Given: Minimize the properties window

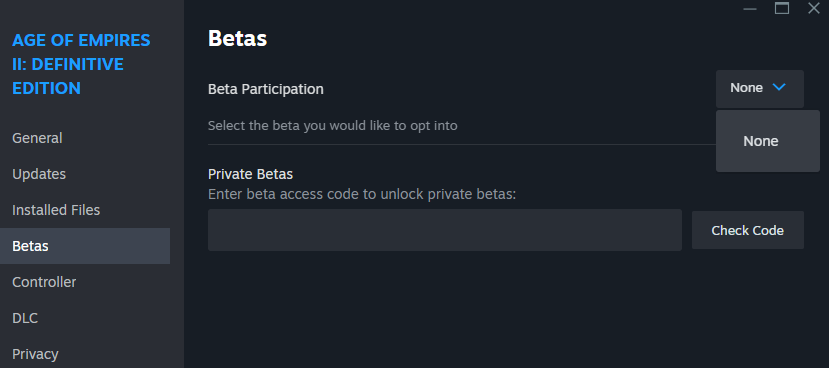Looking at the screenshot, I should (750, 9).
